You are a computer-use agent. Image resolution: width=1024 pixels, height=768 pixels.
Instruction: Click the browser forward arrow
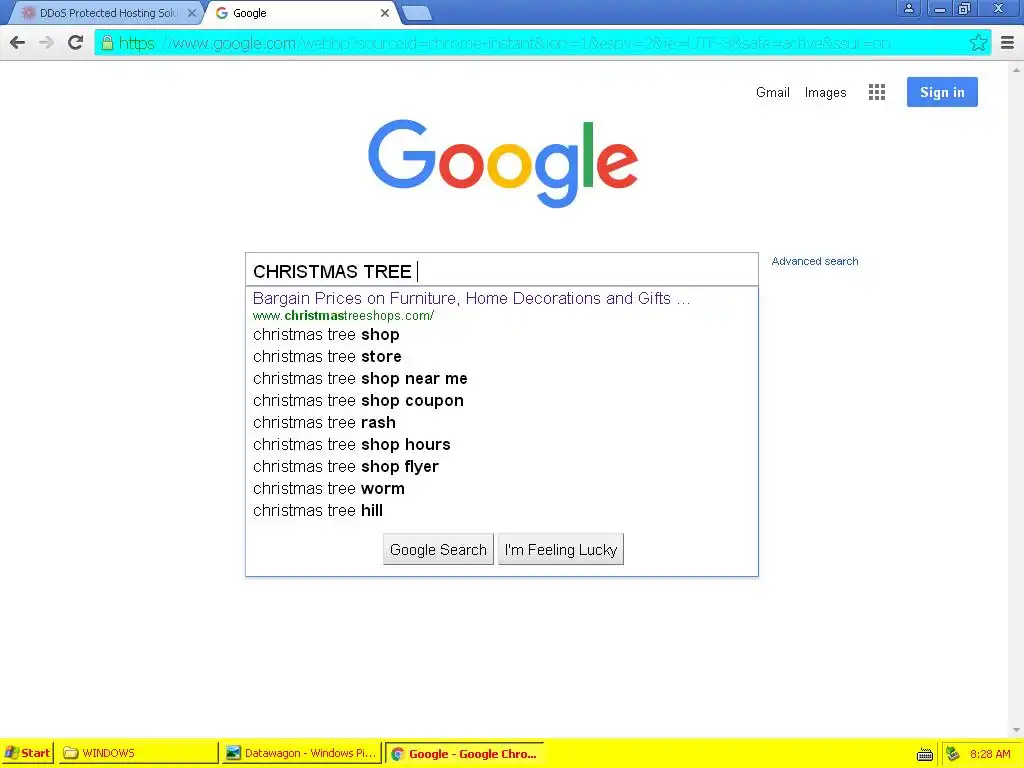click(x=46, y=43)
